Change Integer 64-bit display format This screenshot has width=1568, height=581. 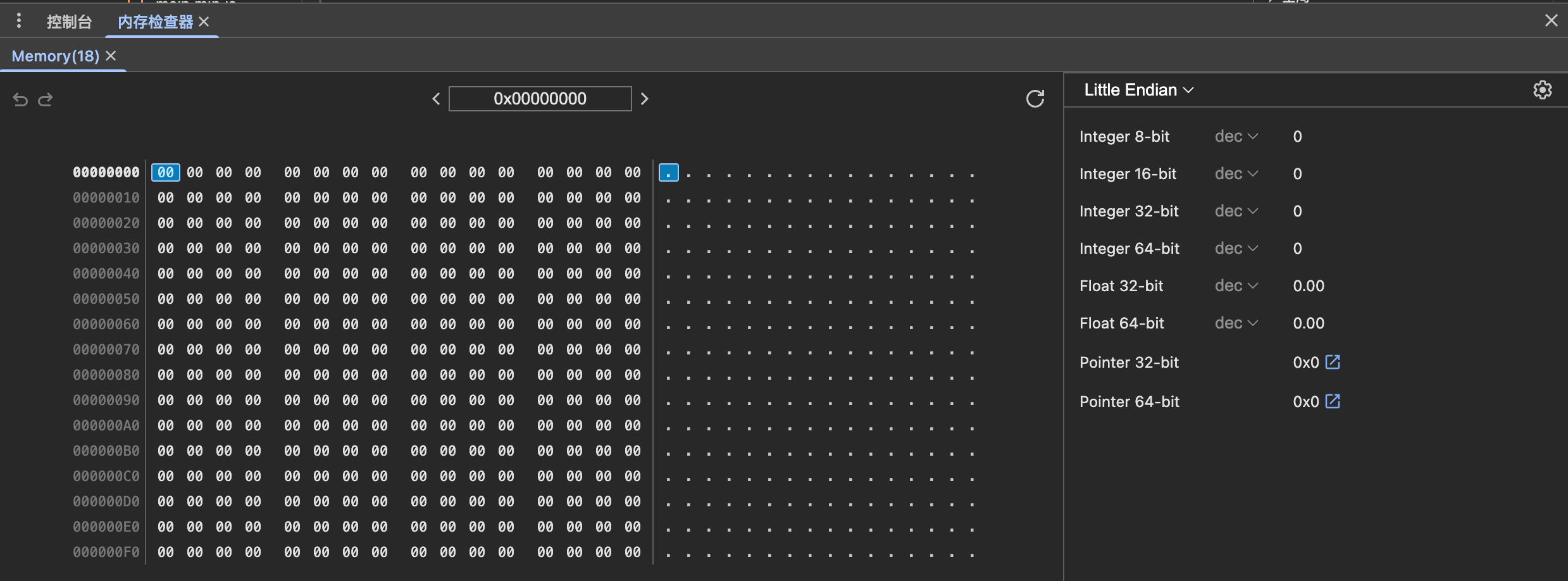coord(1236,249)
